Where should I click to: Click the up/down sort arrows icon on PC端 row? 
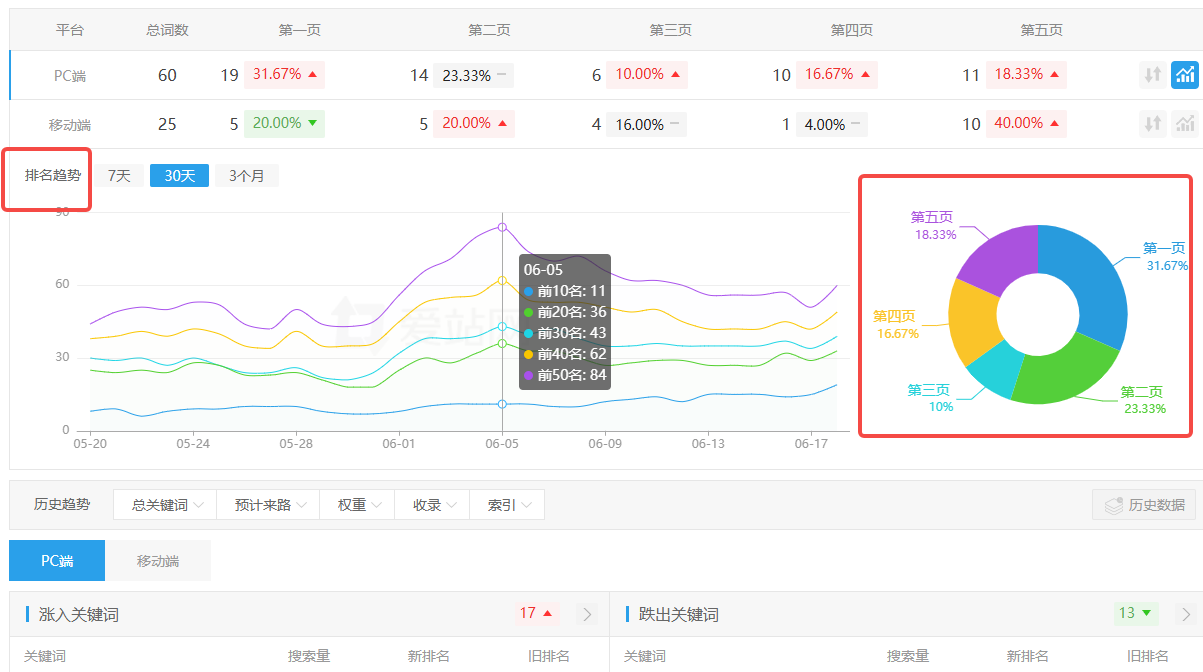click(1153, 74)
